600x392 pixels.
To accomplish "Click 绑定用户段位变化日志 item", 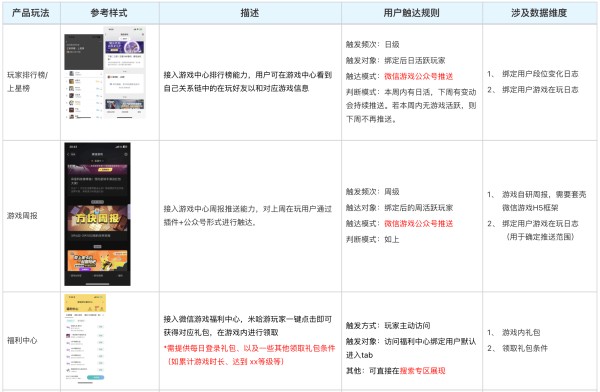I will click(x=540, y=74).
